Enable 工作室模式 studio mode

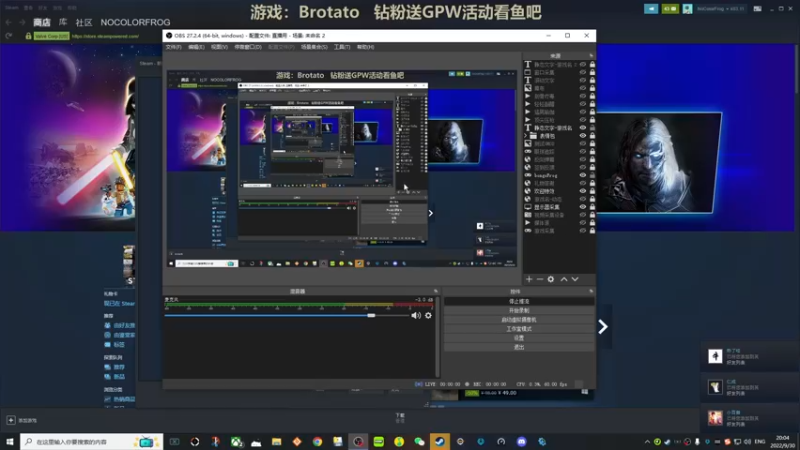click(519, 329)
